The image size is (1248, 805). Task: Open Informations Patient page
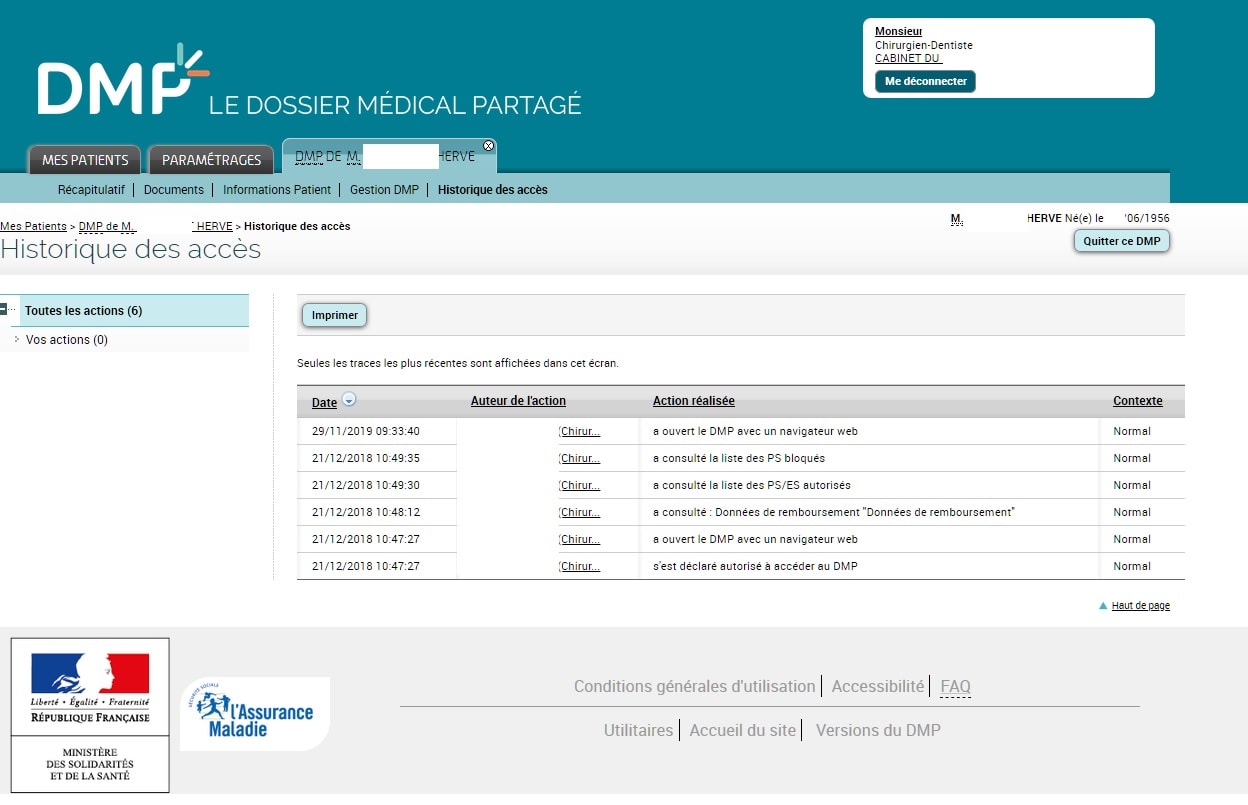click(277, 190)
